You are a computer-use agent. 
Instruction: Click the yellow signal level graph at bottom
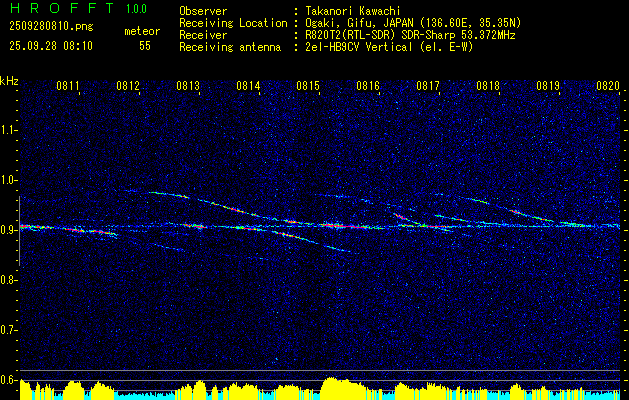click(320, 388)
